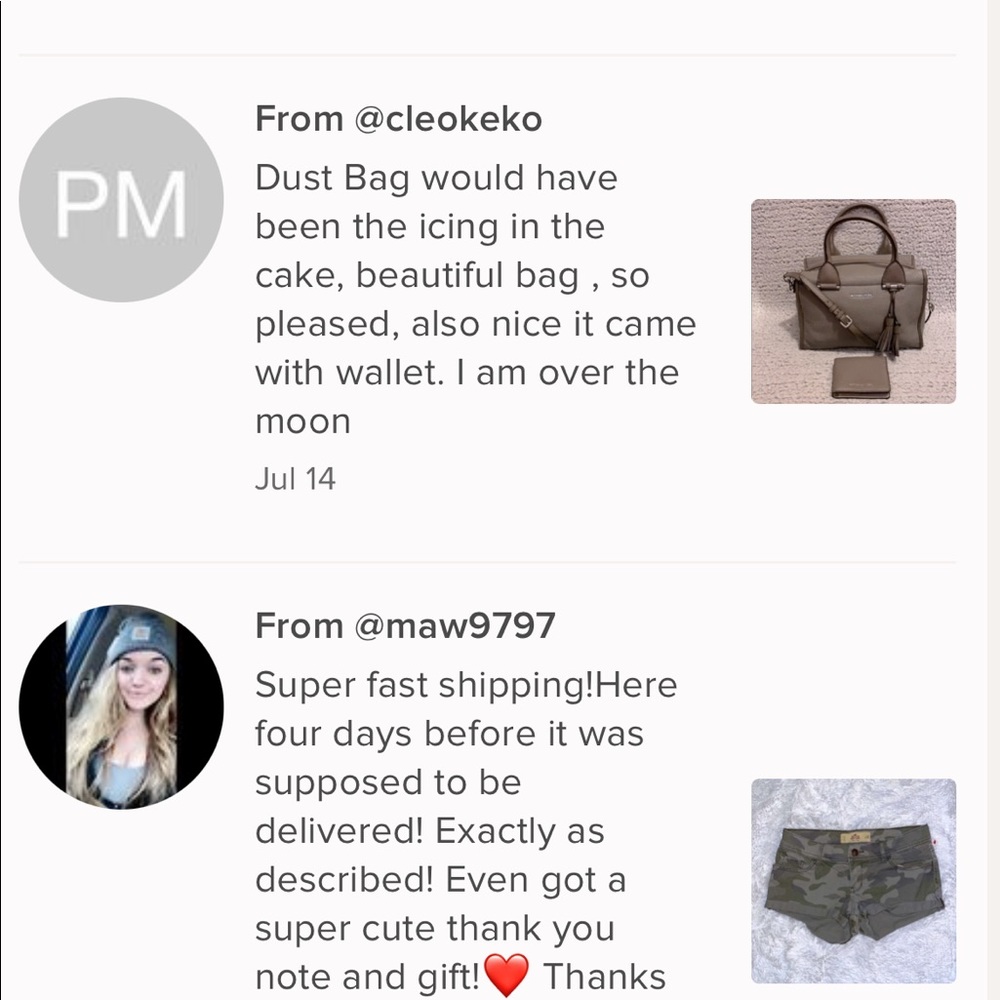Click the "described! Even got a" line

coord(440,880)
